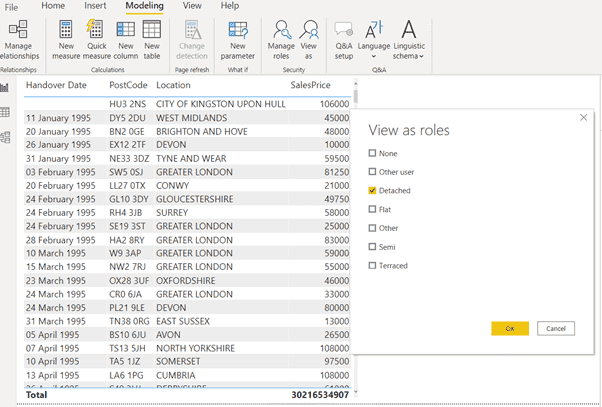Sort by Location column header
602x407 pixels.
[x=173, y=85]
